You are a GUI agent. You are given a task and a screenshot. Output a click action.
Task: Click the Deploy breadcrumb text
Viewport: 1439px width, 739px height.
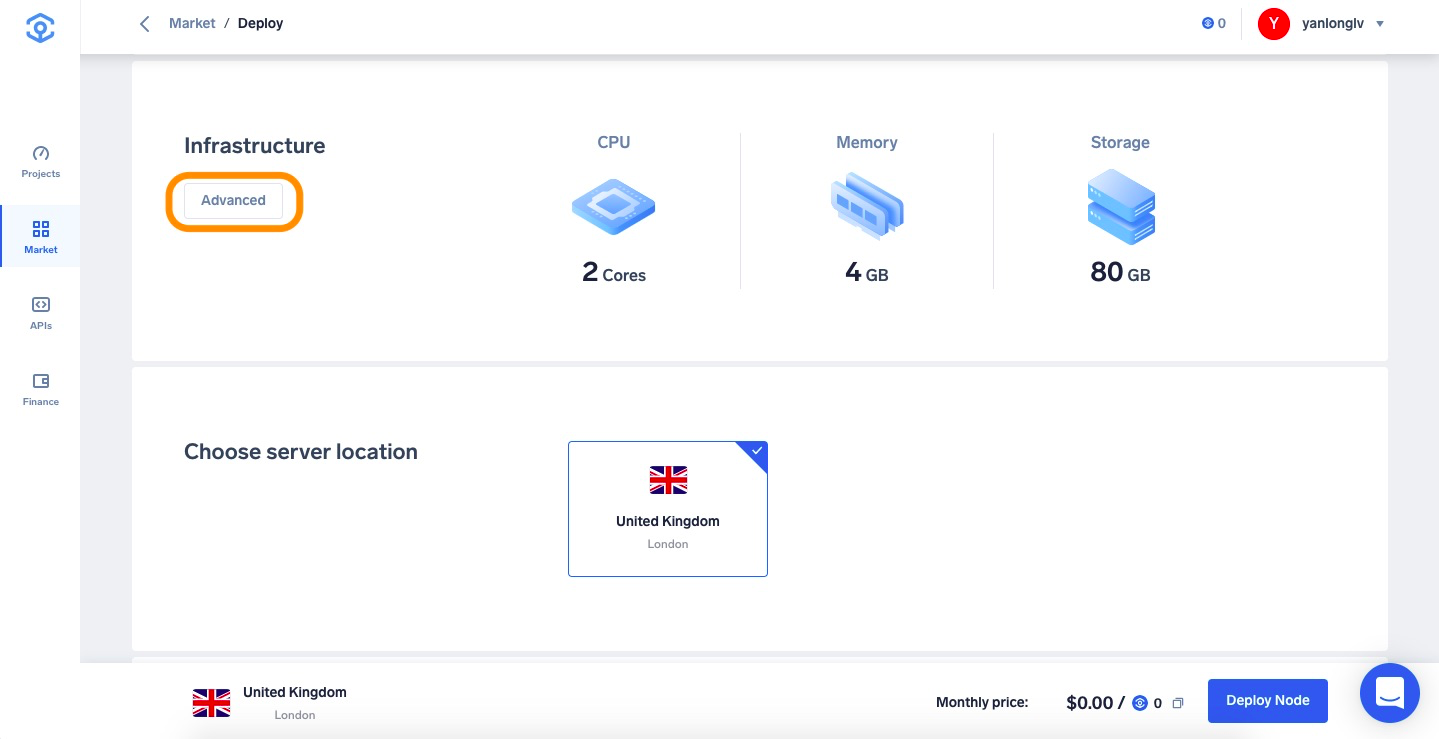click(x=260, y=23)
